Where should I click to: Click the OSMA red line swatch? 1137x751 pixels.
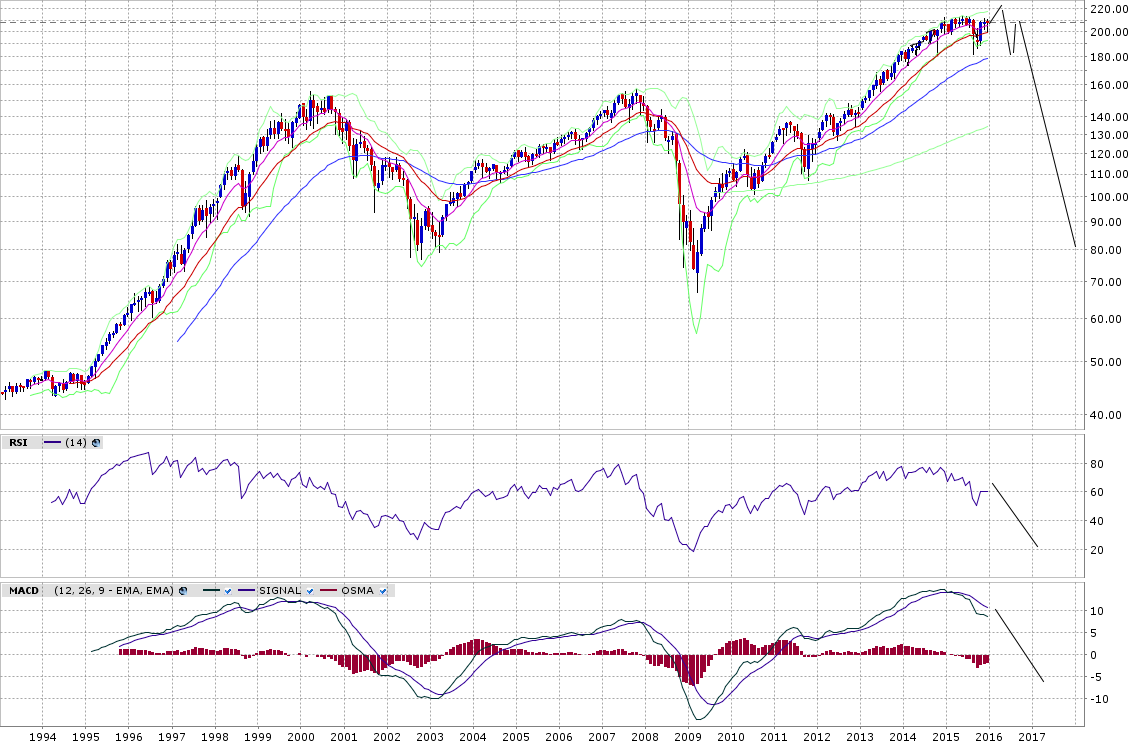(x=329, y=591)
